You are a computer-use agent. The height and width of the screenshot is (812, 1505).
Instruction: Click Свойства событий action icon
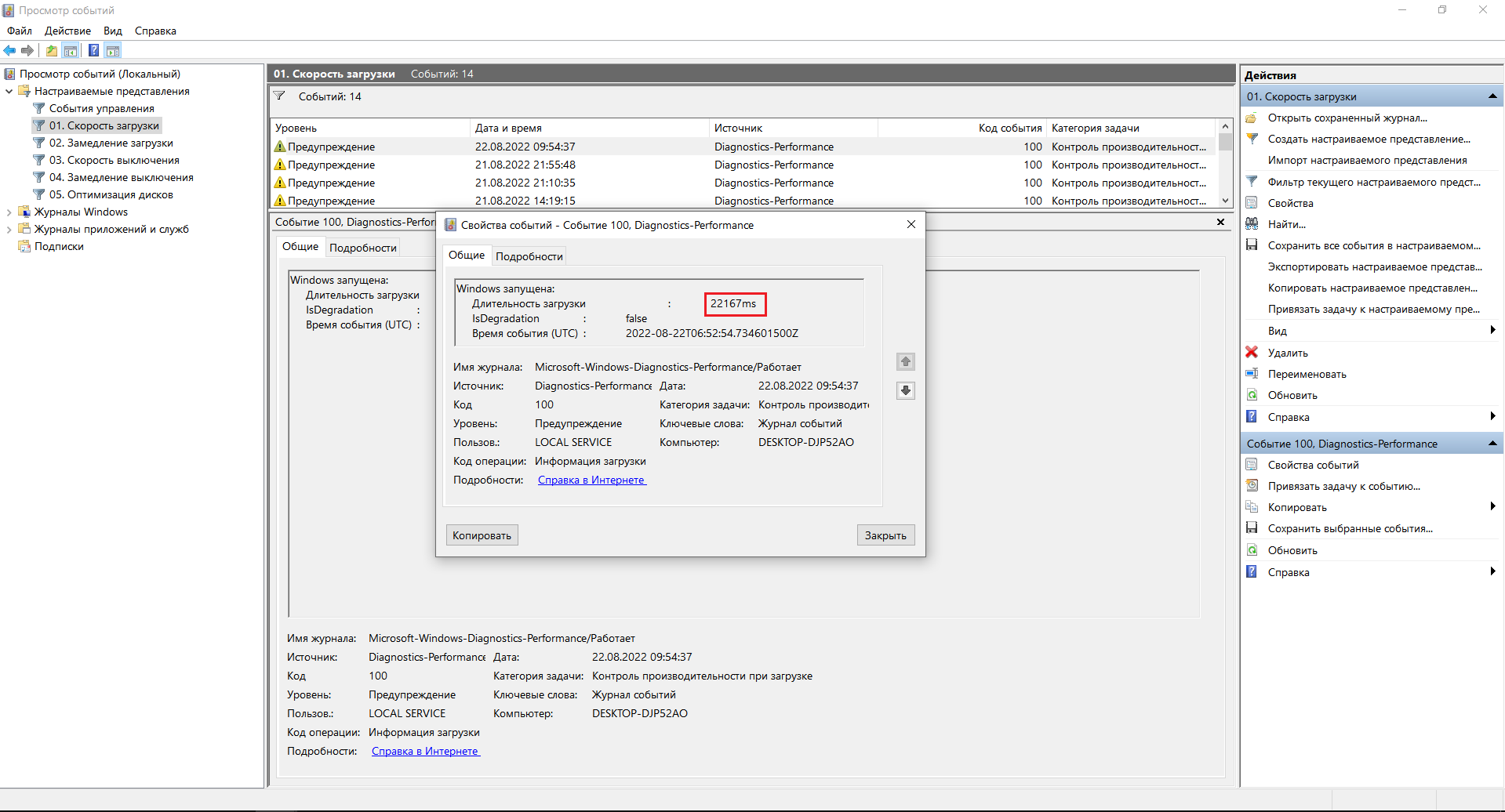coord(1252,465)
